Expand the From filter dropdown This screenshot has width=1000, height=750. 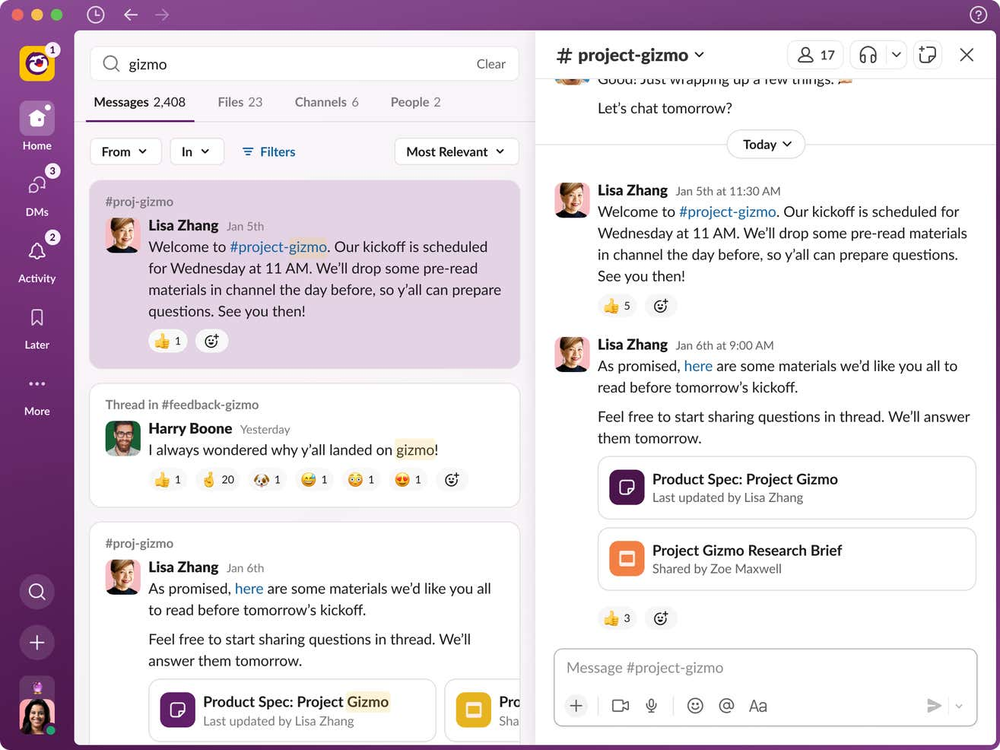pyautogui.click(x=125, y=151)
